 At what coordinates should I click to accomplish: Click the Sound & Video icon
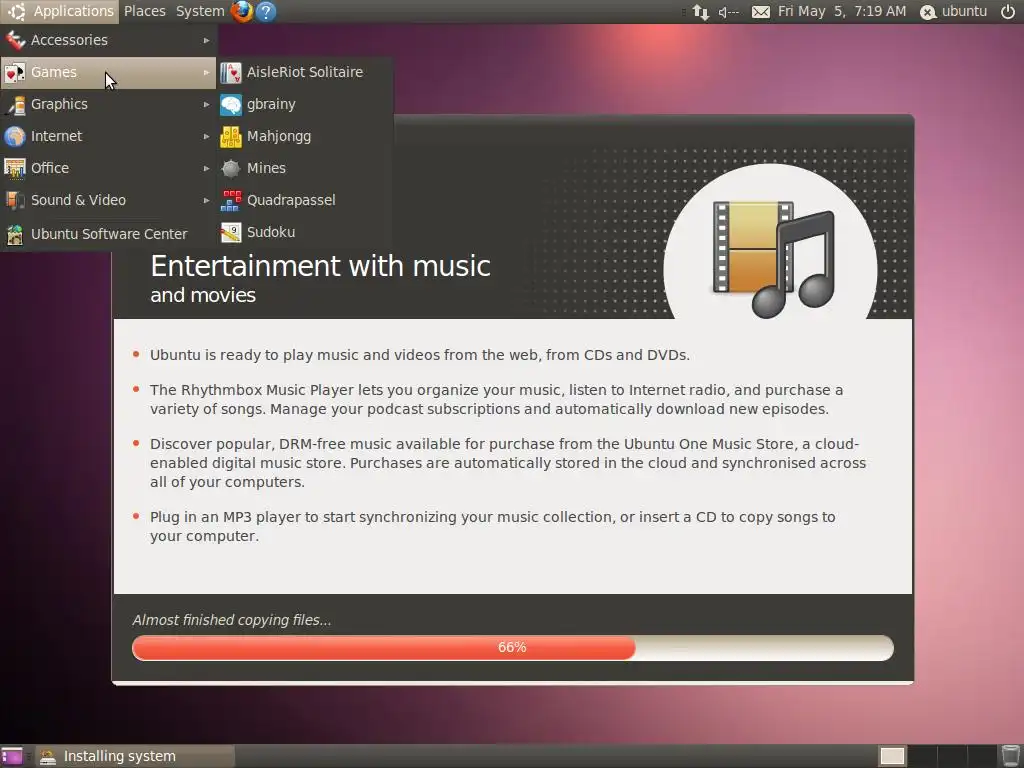click(15, 200)
